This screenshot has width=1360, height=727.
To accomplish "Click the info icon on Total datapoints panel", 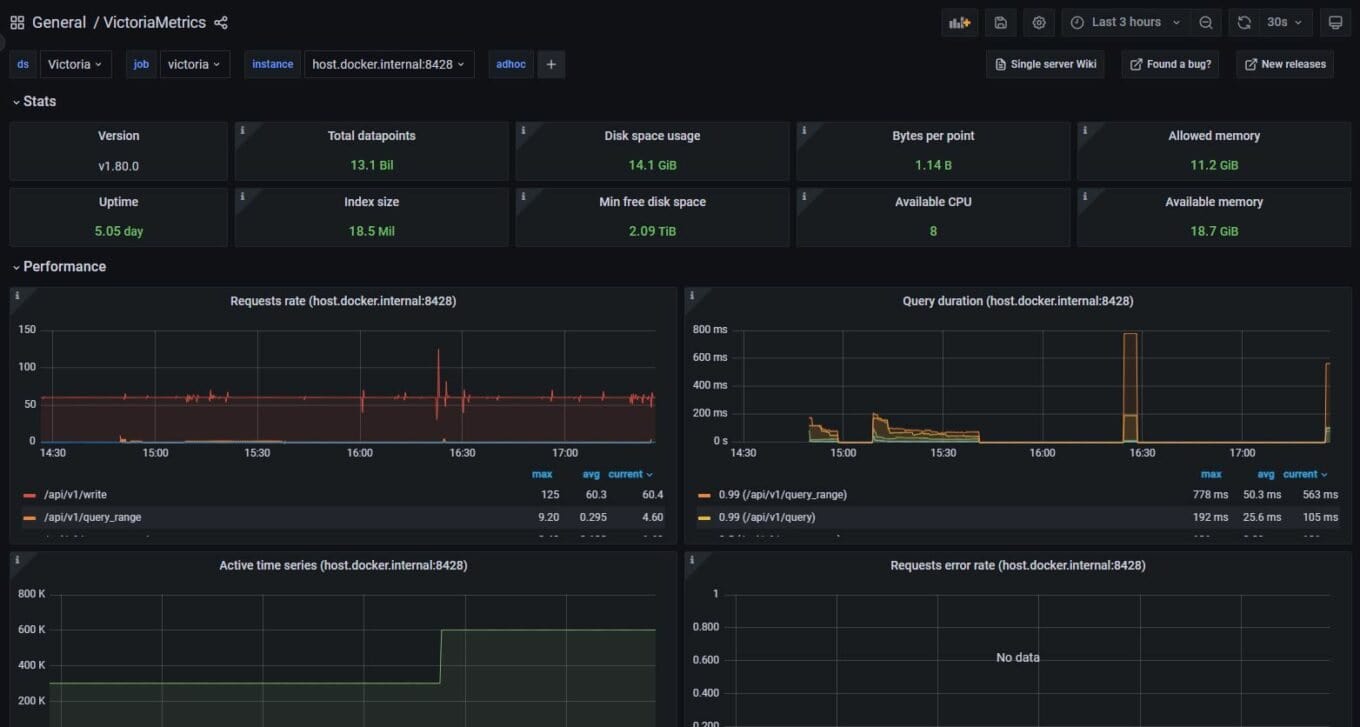I will tap(243, 129).
